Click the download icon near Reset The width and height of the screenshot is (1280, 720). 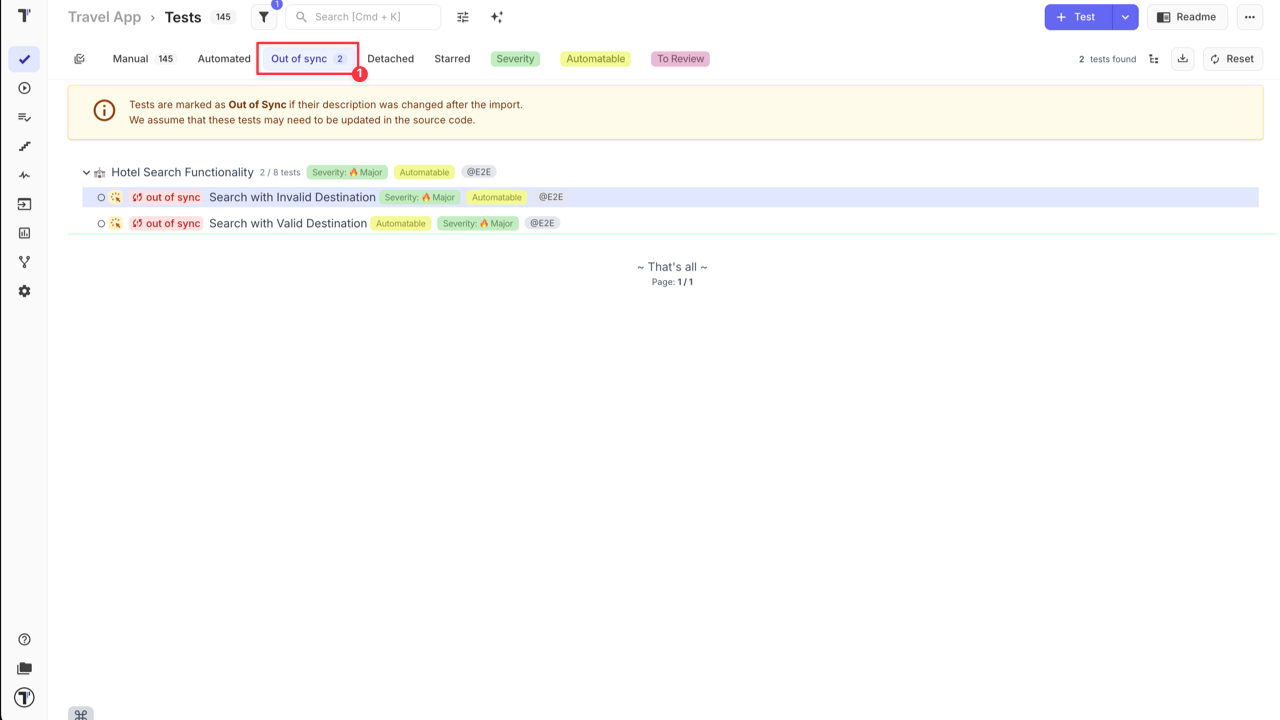(1182, 58)
